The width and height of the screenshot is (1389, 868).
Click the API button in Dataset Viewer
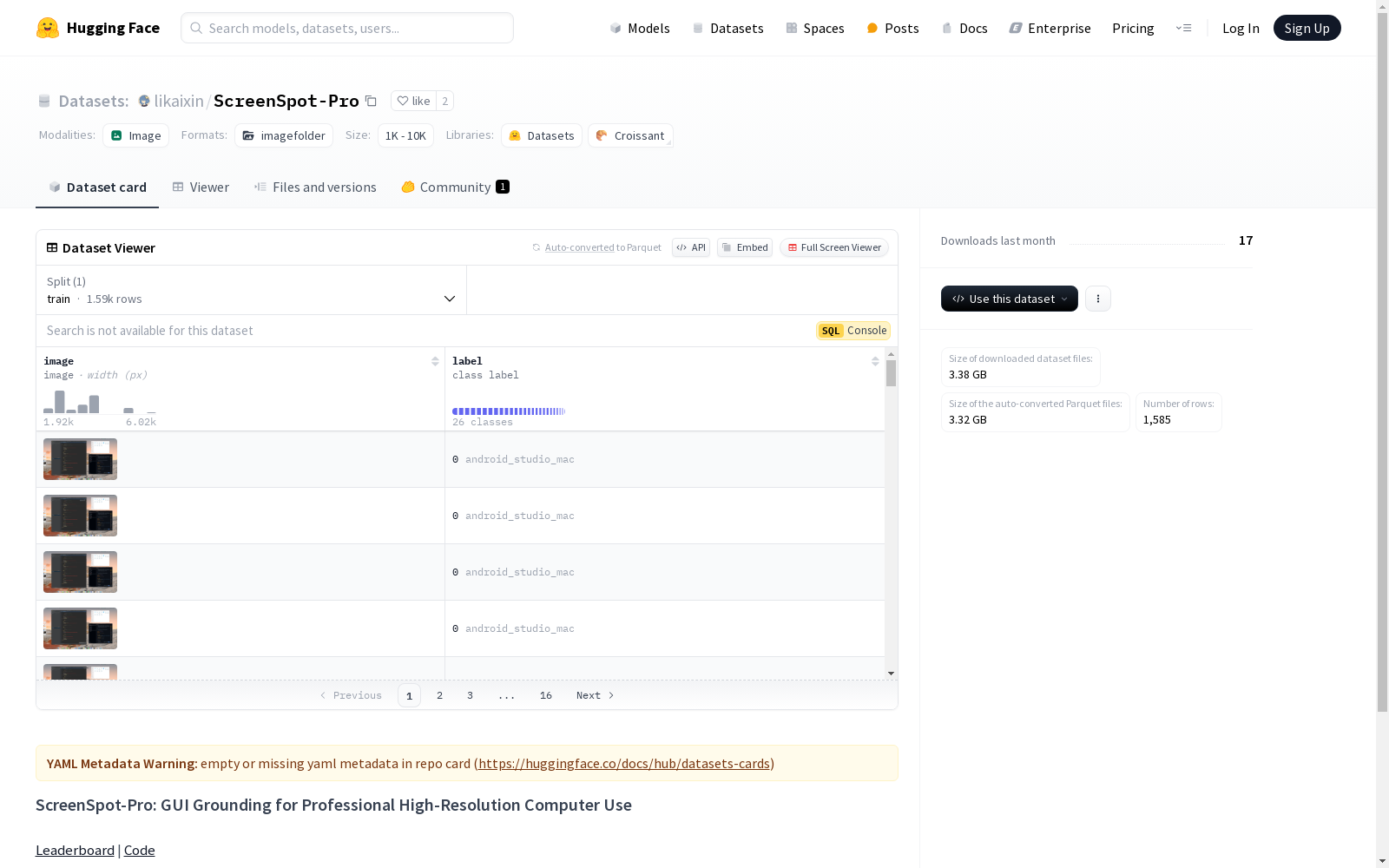[x=691, y=247]
